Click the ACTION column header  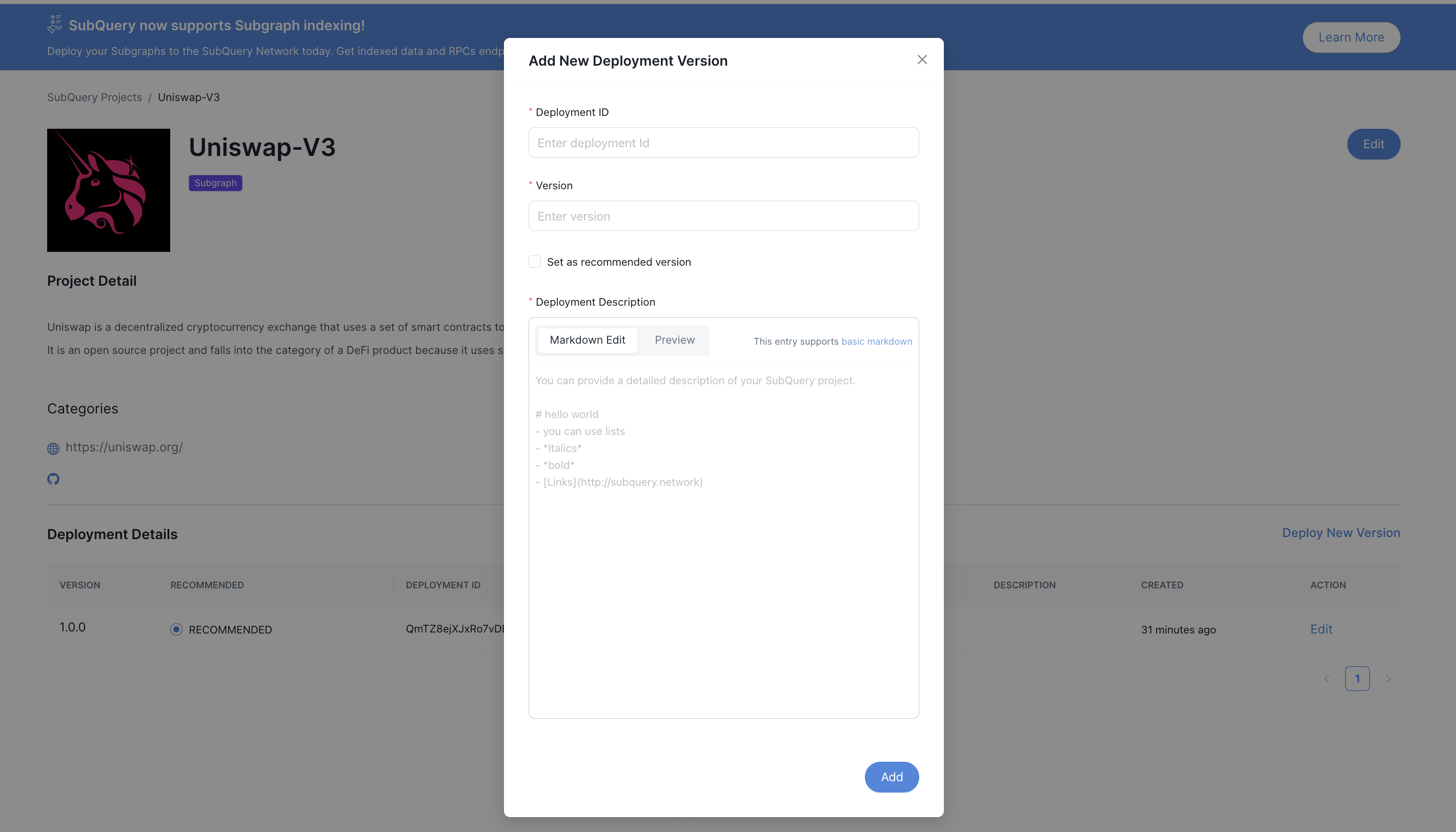pyautogui.click(x=1327, y=585)
